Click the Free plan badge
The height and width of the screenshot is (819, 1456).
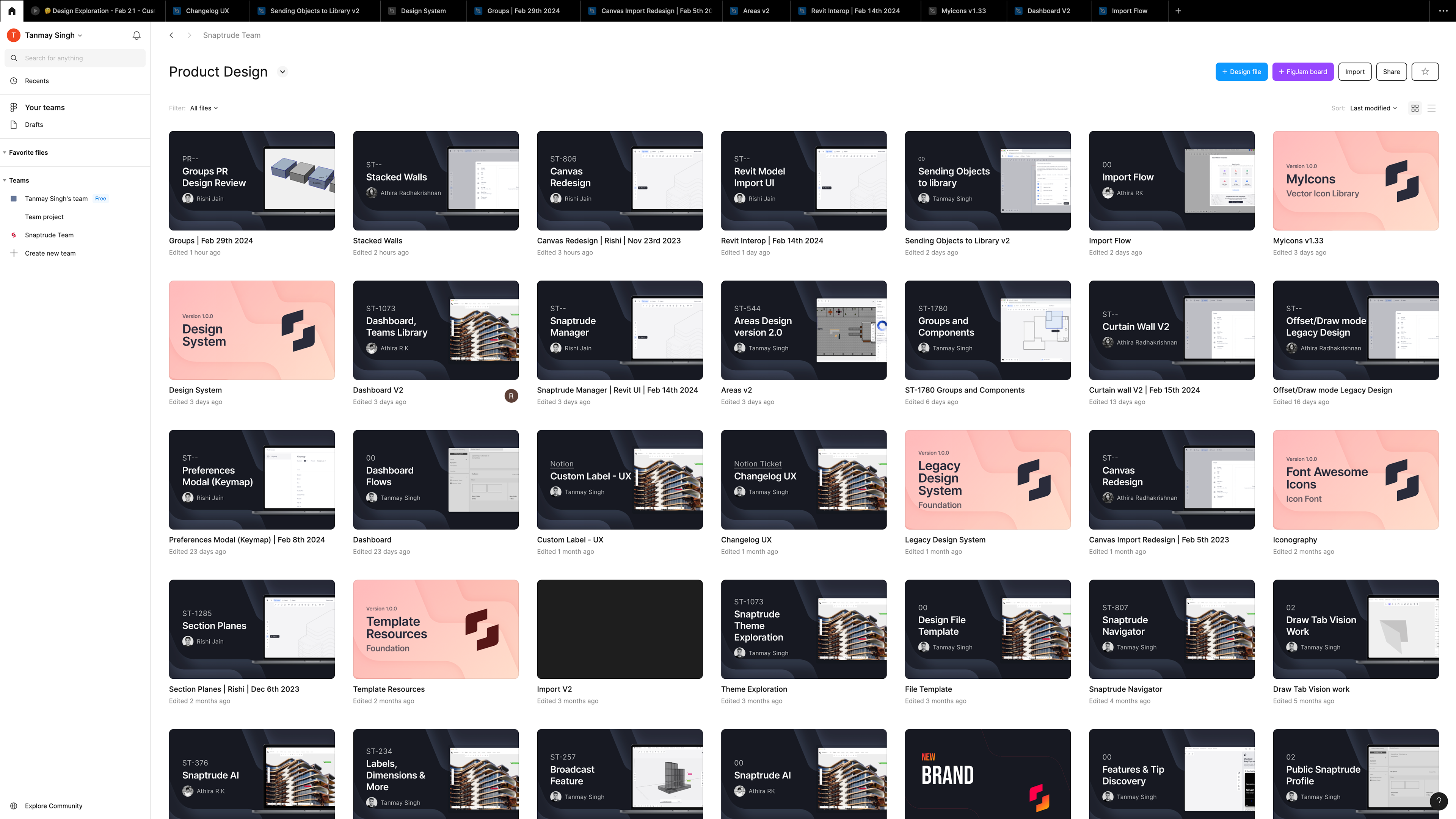[x=100, y=199]
